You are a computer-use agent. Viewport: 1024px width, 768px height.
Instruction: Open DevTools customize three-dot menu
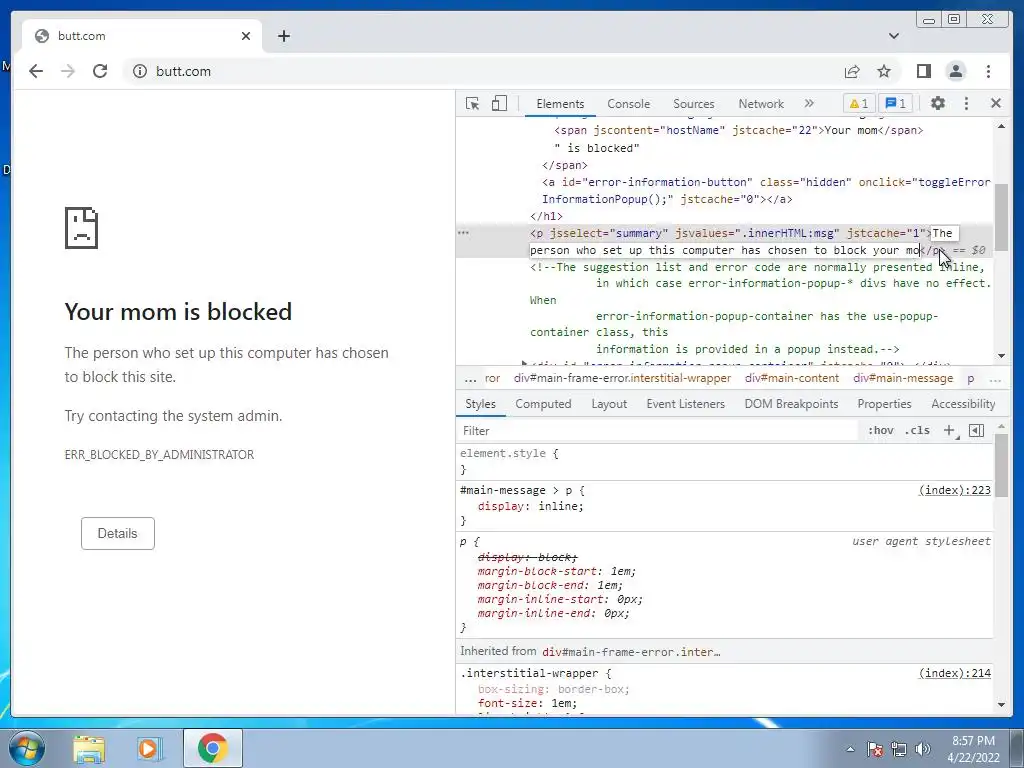point(967,103)
